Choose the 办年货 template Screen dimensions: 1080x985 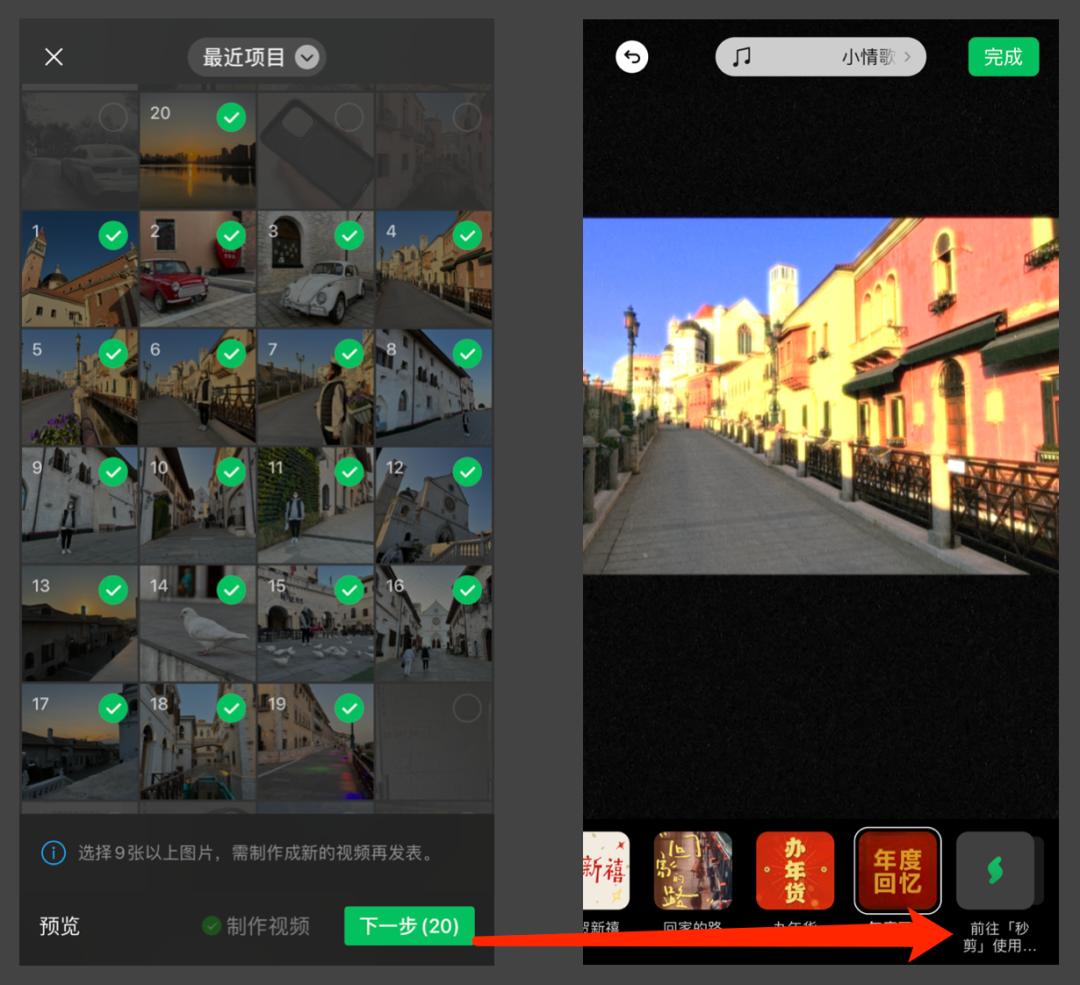[x=795, y=870]
